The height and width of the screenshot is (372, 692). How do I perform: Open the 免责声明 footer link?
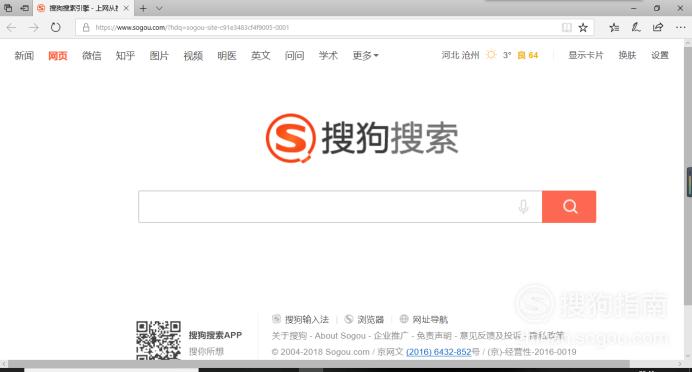coord(434,336)
